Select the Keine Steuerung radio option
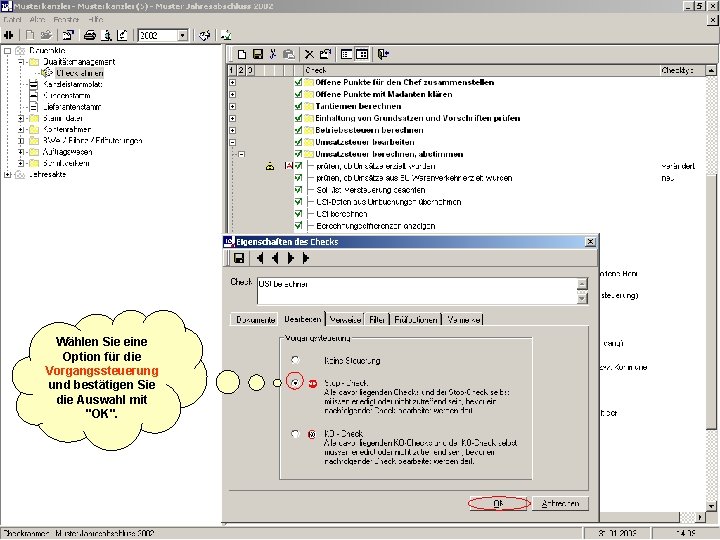The image size is (720, 540). [x=295, y=360]
